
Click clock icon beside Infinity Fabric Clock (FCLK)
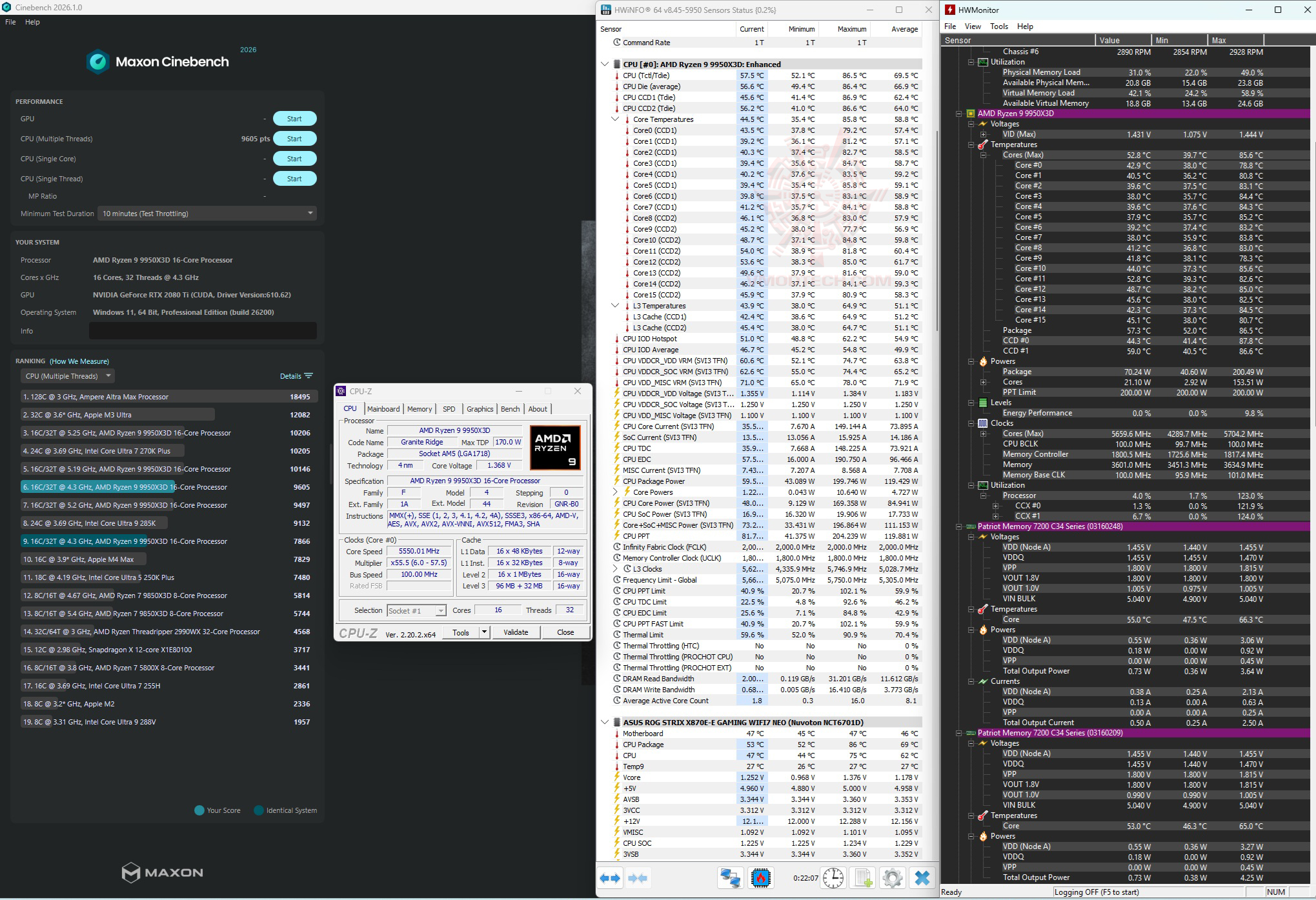(616, 547)
